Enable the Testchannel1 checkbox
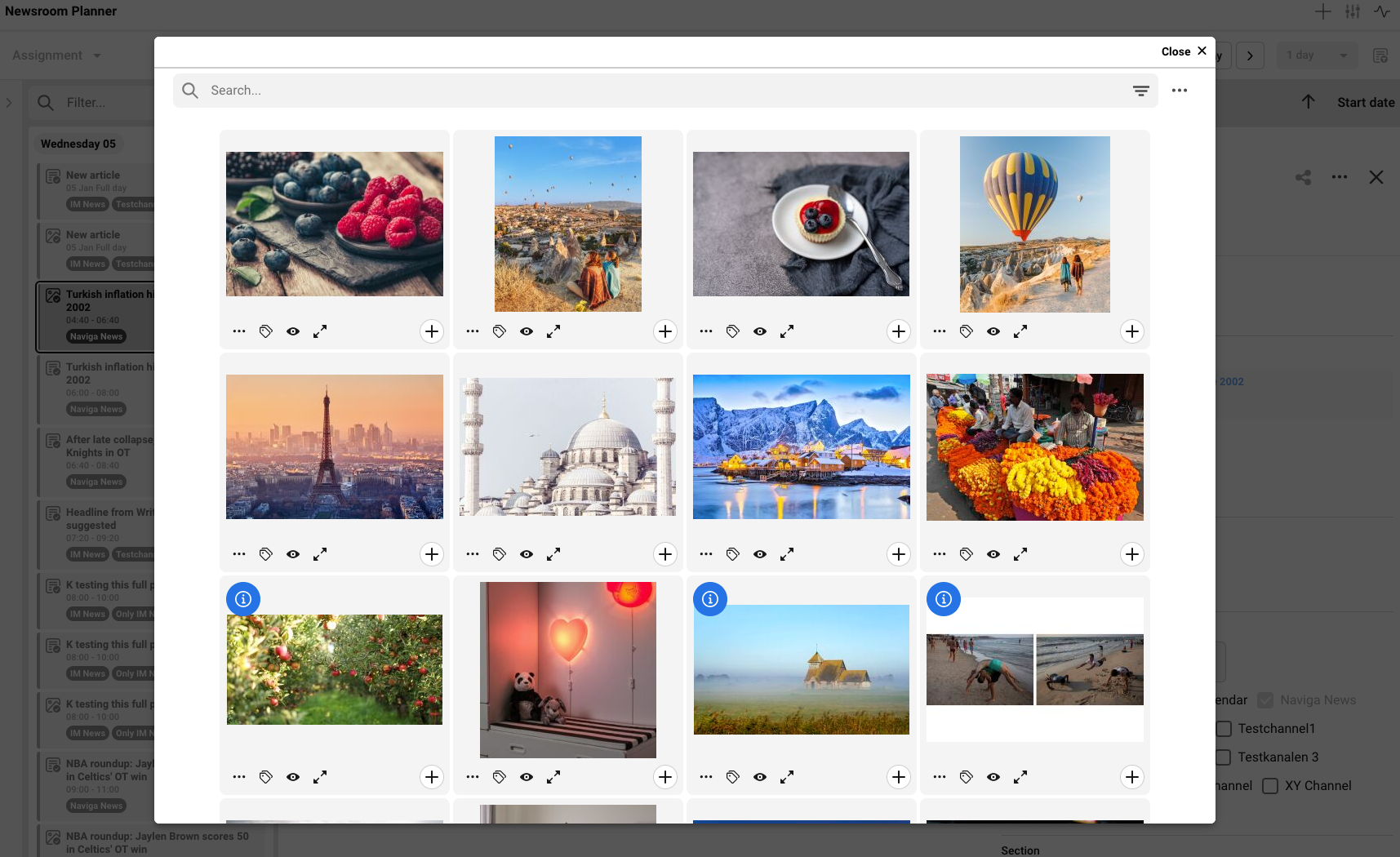 pyautogui.click(x=1224, y=729)
